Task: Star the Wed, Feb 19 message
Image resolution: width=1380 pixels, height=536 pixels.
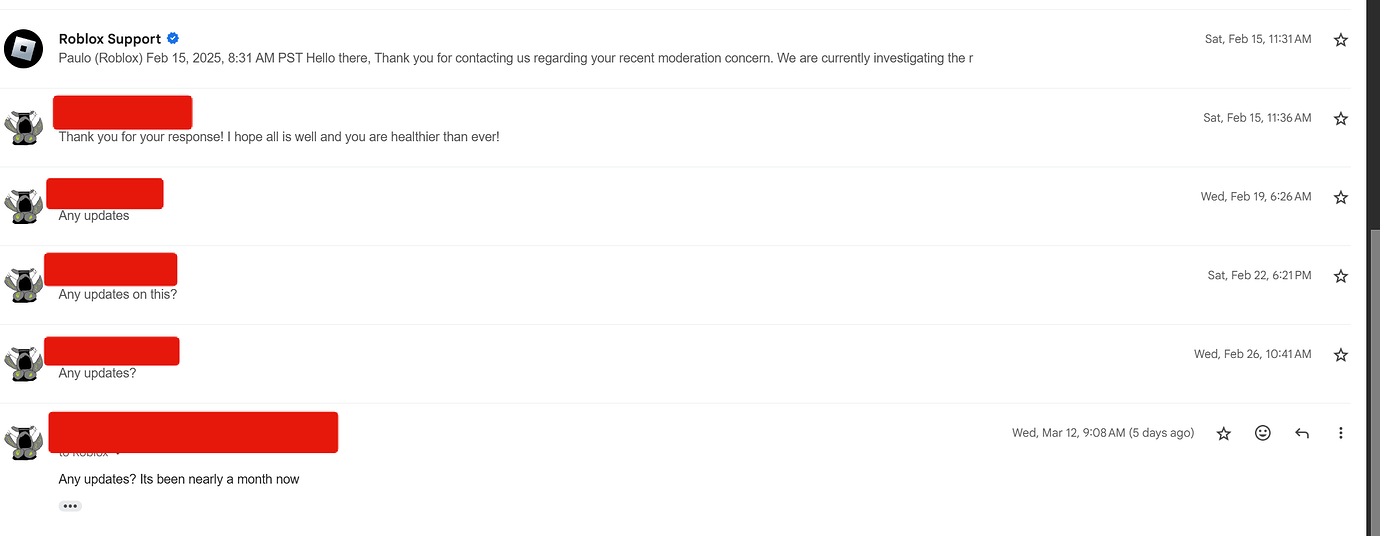Action: (x=1341, y=198)
